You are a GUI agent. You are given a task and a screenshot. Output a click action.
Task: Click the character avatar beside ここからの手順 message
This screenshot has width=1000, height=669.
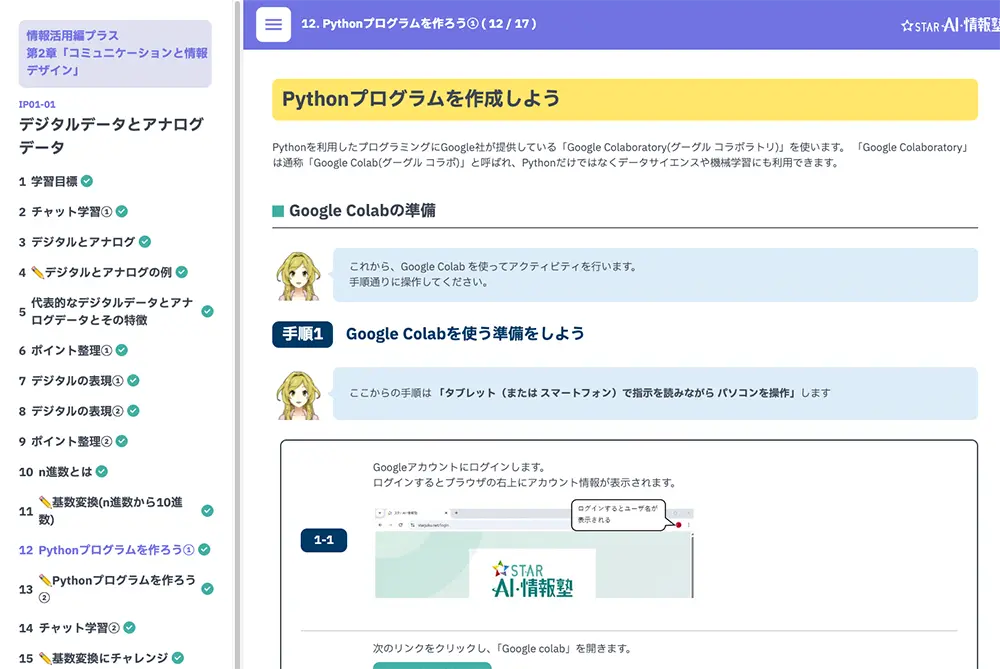tap(298, 395)
